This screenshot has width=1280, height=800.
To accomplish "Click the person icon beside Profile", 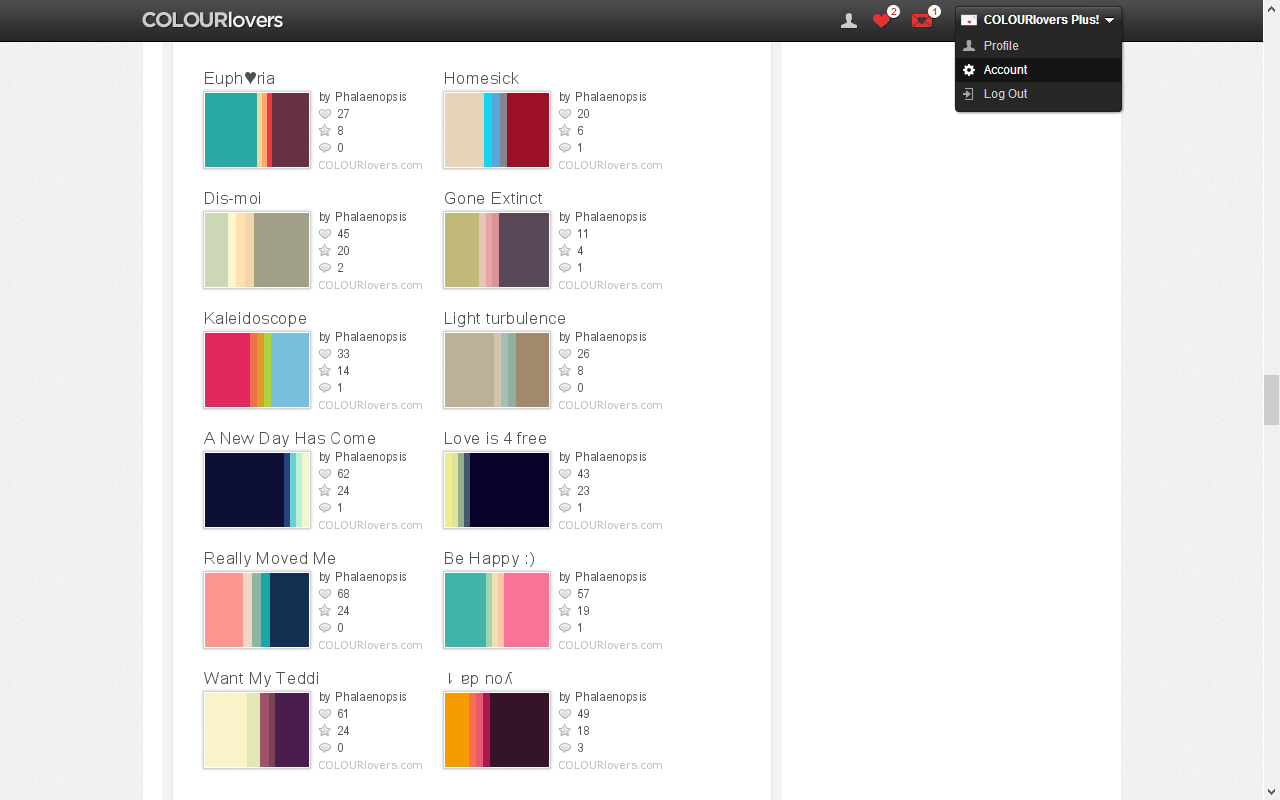I will pyautogui.click(x=968, y=46).
